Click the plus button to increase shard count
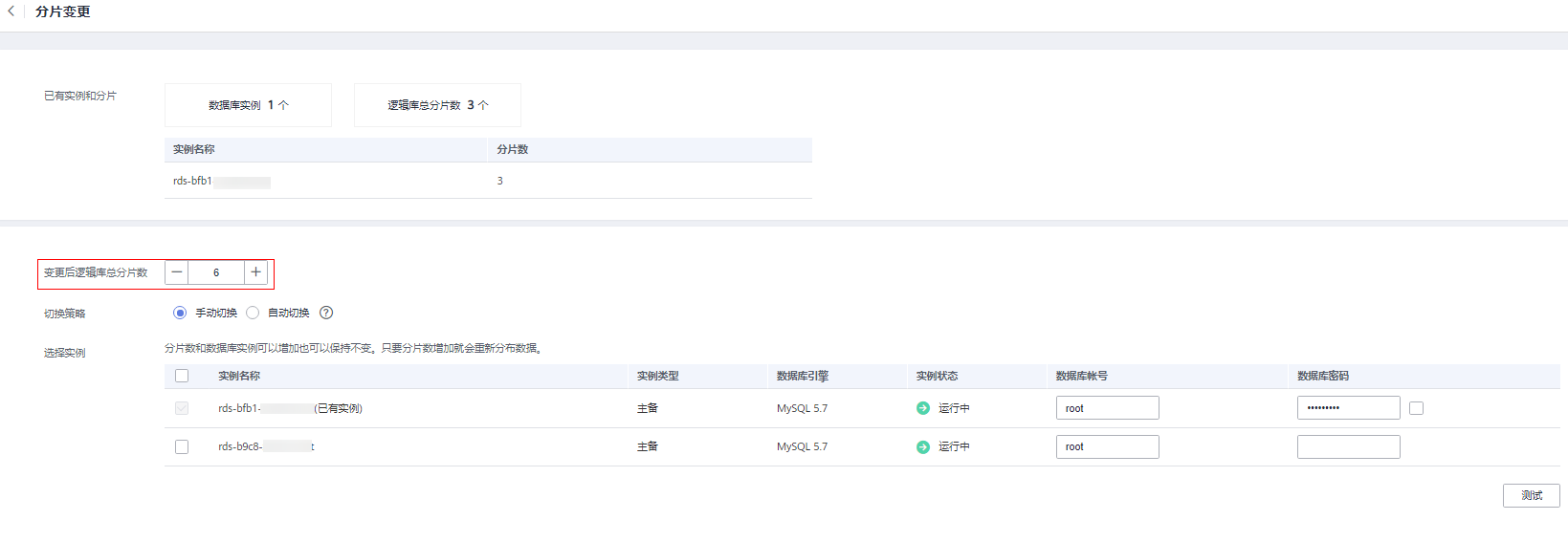 coord(255,272)
